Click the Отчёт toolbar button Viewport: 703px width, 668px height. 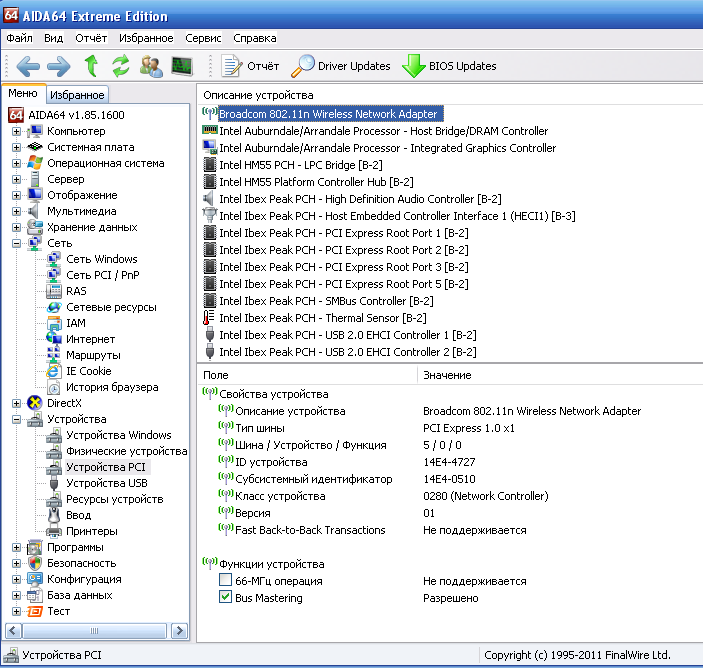pyautogui.click(x=251, y=66)
